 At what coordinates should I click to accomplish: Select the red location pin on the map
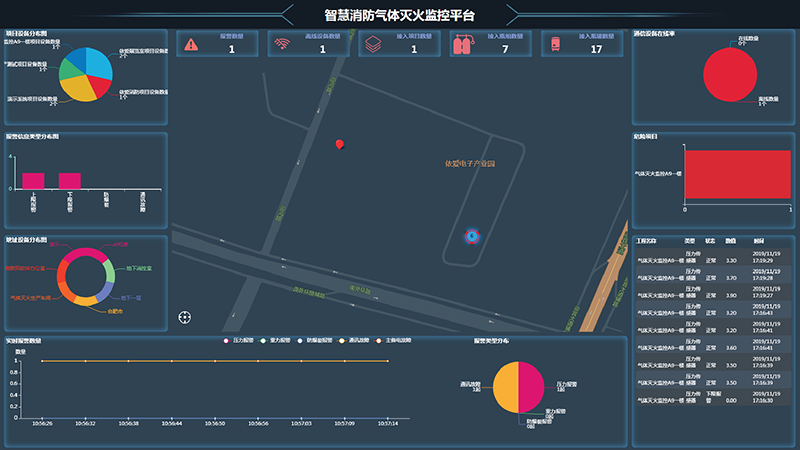pos(339,145)
